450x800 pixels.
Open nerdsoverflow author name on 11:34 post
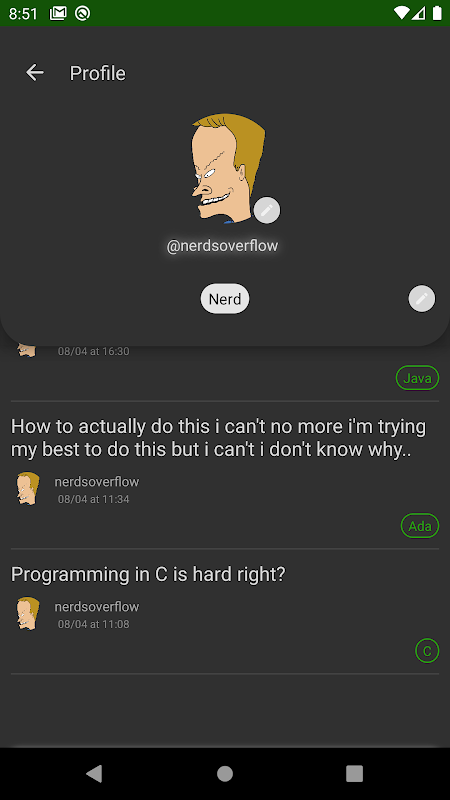pos(97,482)
